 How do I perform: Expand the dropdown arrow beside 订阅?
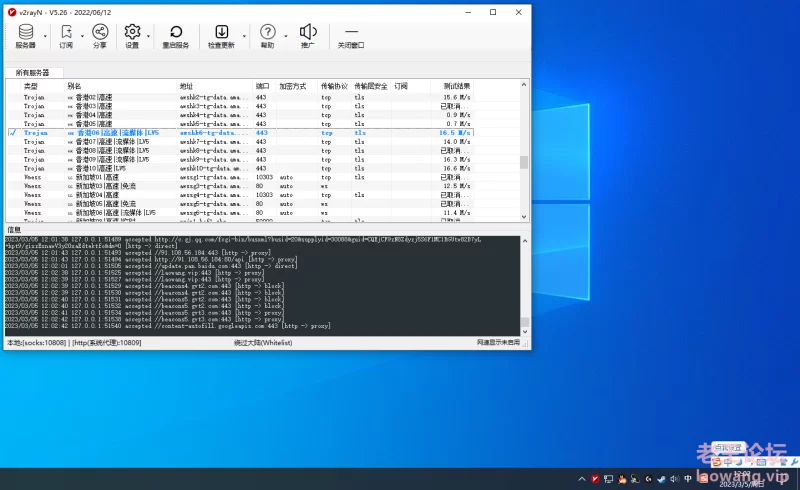coord(82,36)
